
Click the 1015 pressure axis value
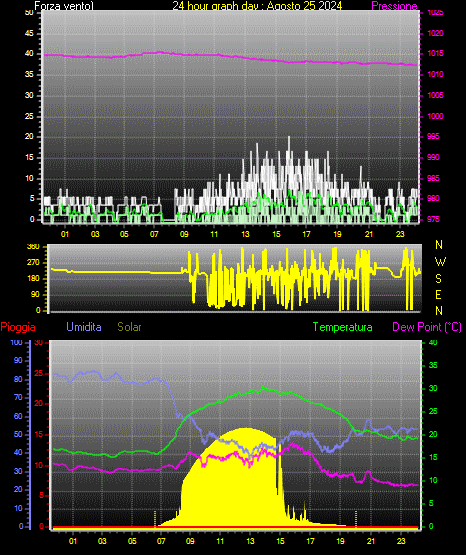pyautogui.click(x=435, y=53)
